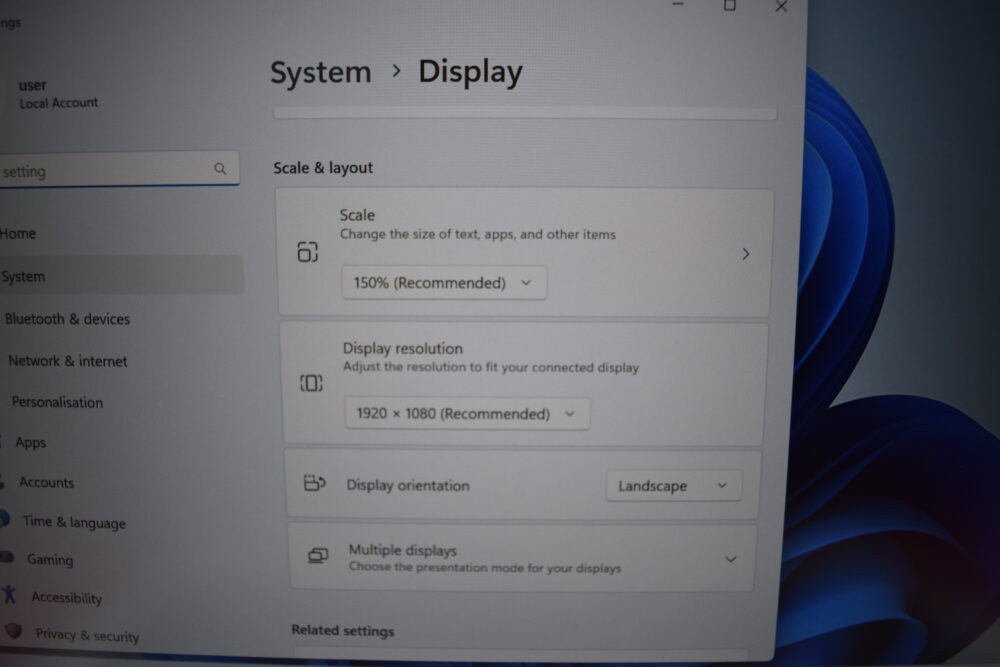Go to Home in sidebar
Image resolution: width=1000 pixels, height=667 pixels.
(18, 233)
